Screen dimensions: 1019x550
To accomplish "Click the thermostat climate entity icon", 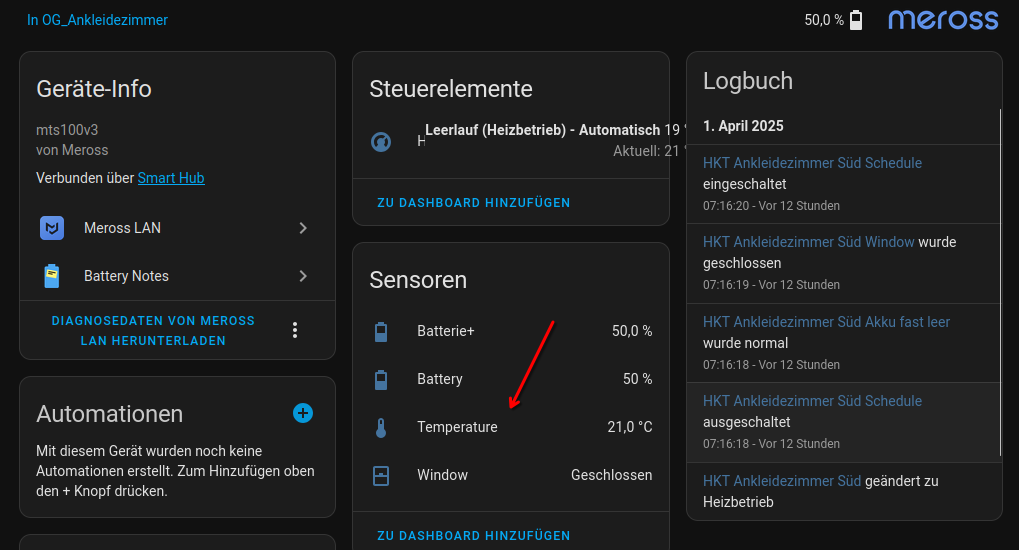I will pyautogui.click(x=381, y=142).
